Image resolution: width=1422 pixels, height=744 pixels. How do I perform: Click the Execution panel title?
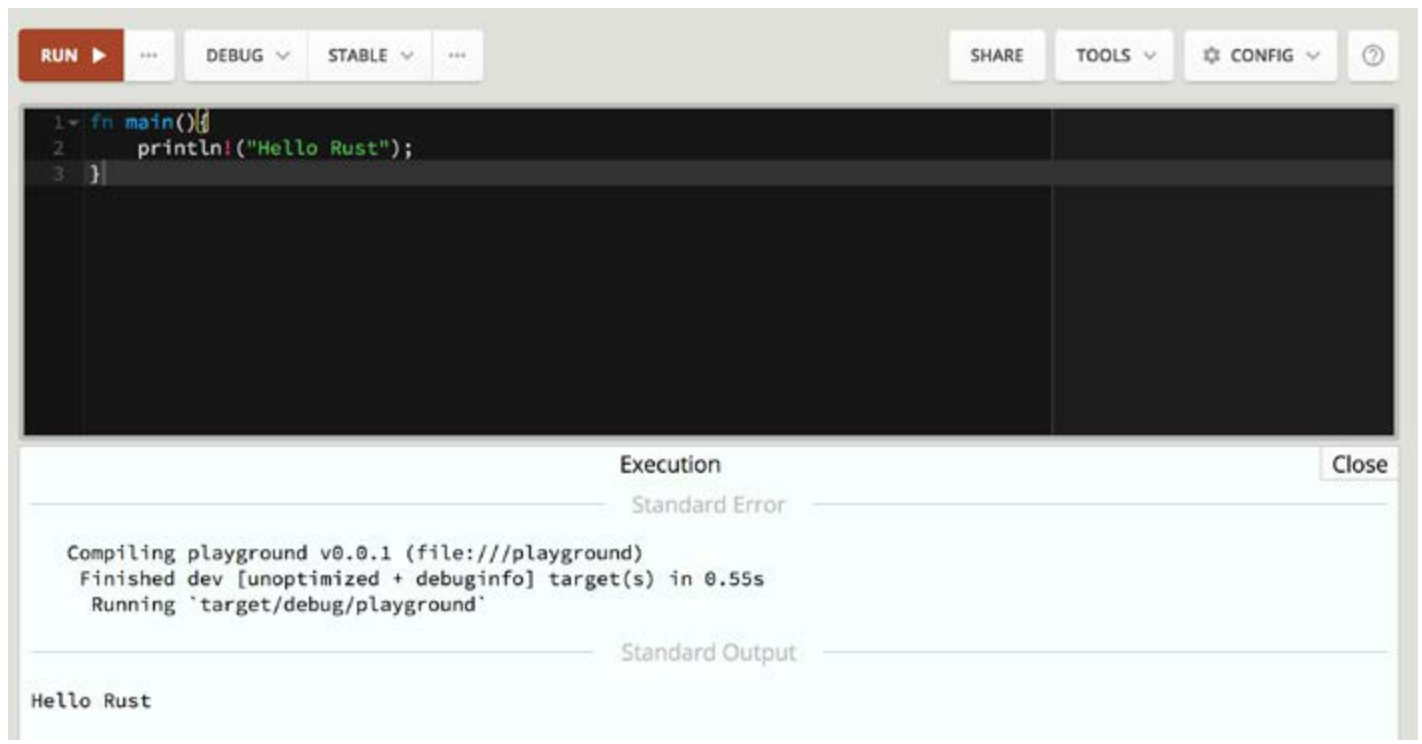pos(669,464)
